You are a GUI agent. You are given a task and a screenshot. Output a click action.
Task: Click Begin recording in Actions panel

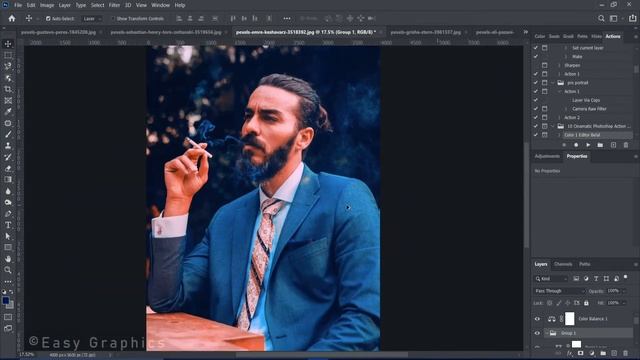[576, 145]
